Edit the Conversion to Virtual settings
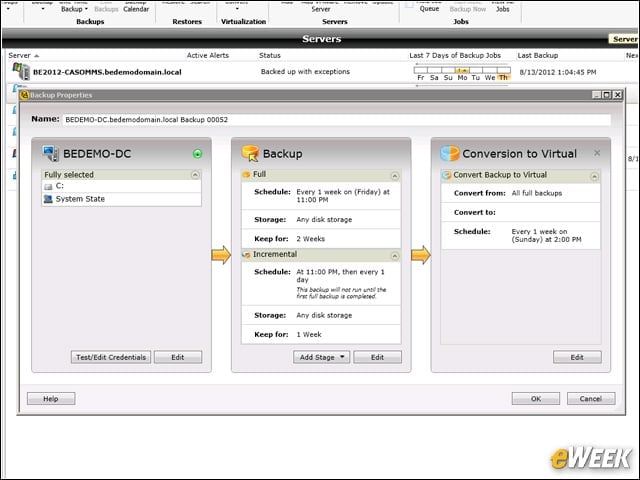 click(577, 357)
